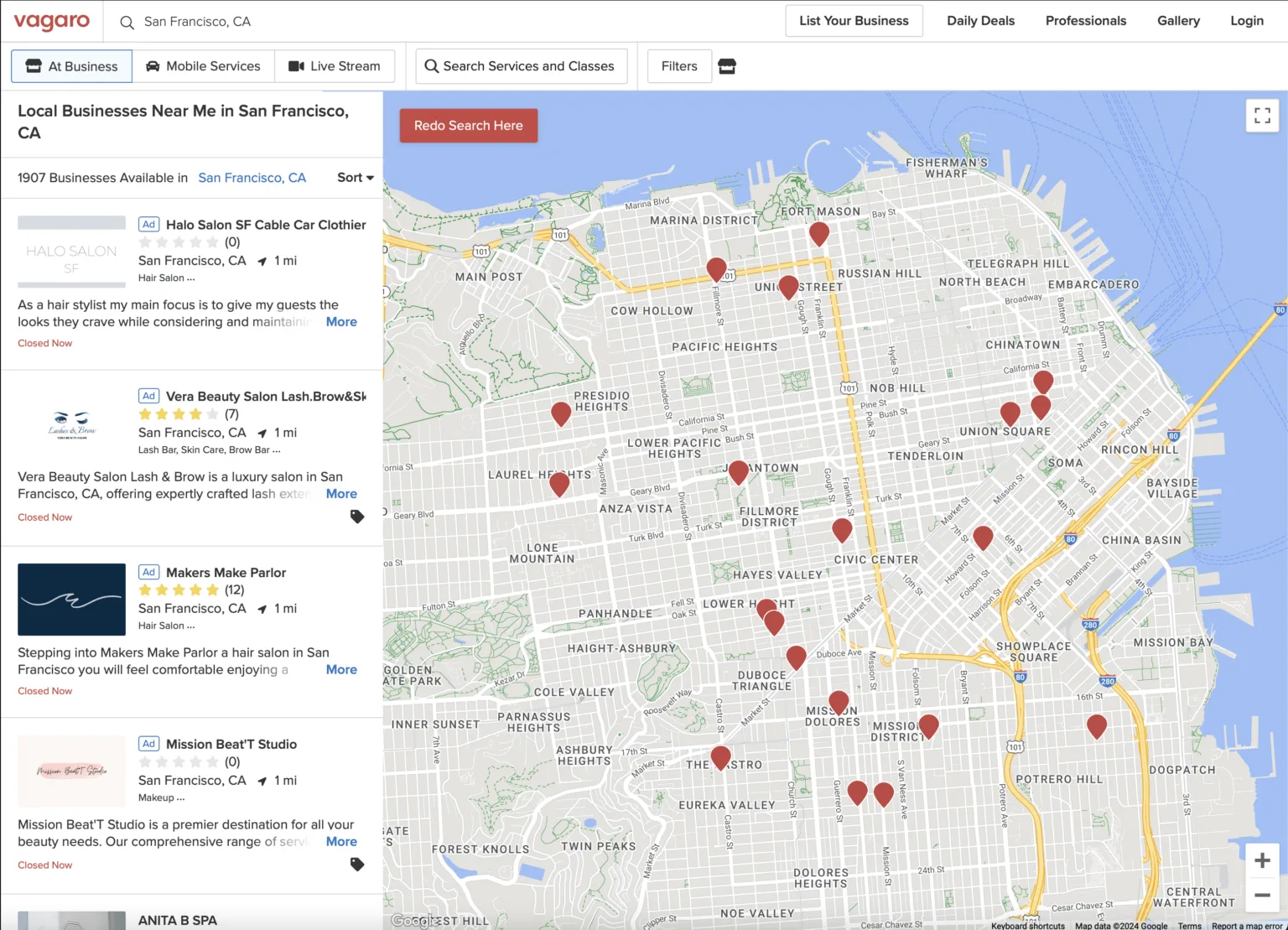Viewport: 1288px width, 930px height.
Task: Toggle fullscreen map view
Action: click(x=1262, y=116)
